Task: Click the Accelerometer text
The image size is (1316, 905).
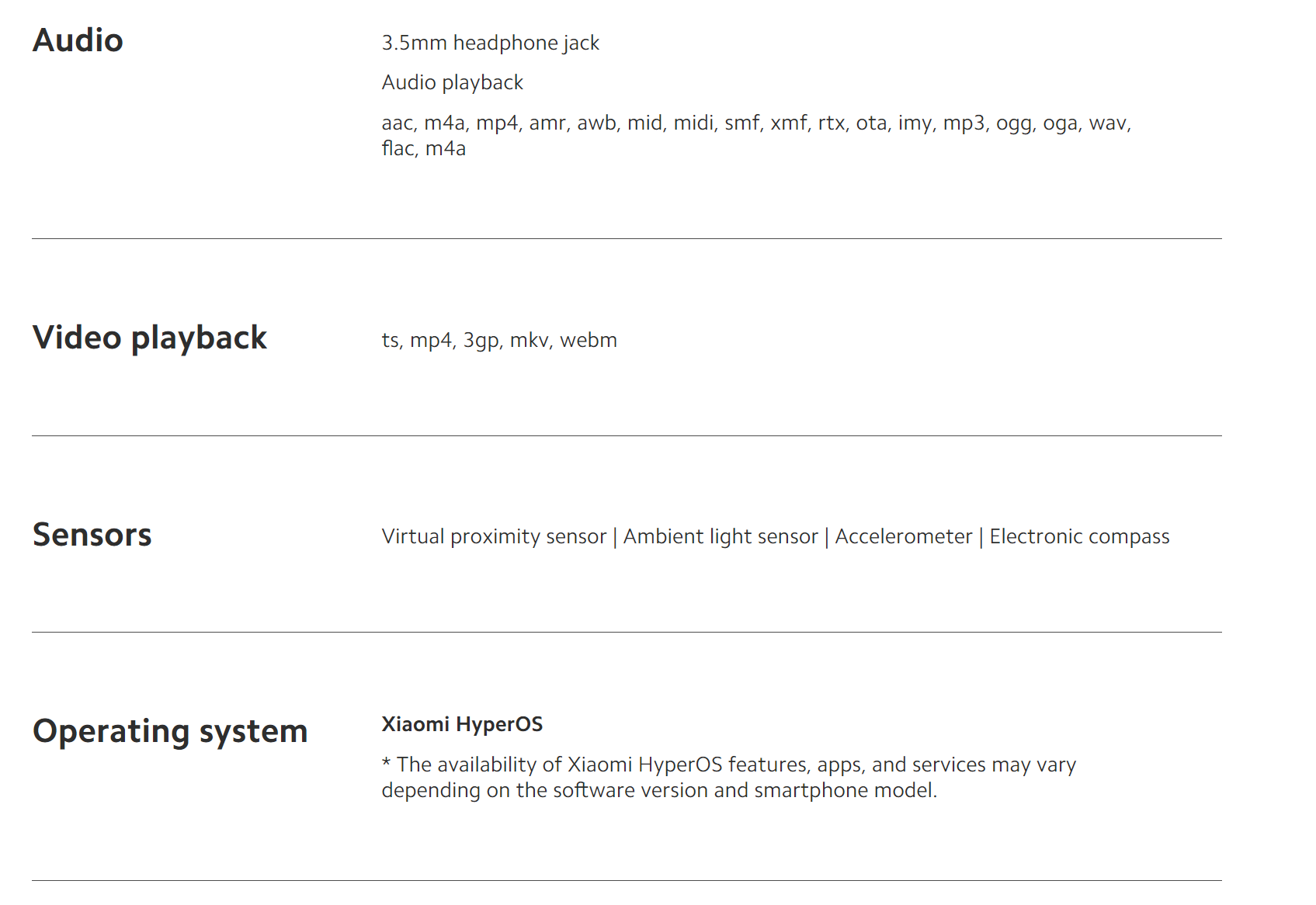Action: tap(903, 536)
